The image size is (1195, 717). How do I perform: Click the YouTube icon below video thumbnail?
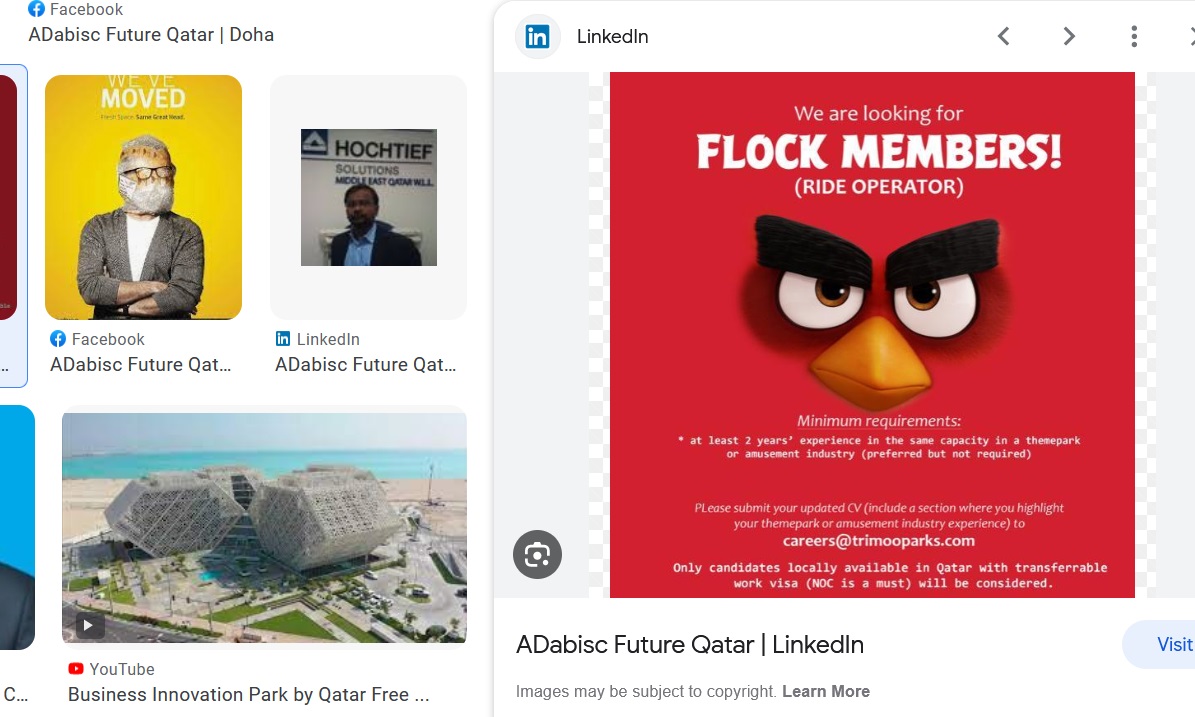(75, 668)
